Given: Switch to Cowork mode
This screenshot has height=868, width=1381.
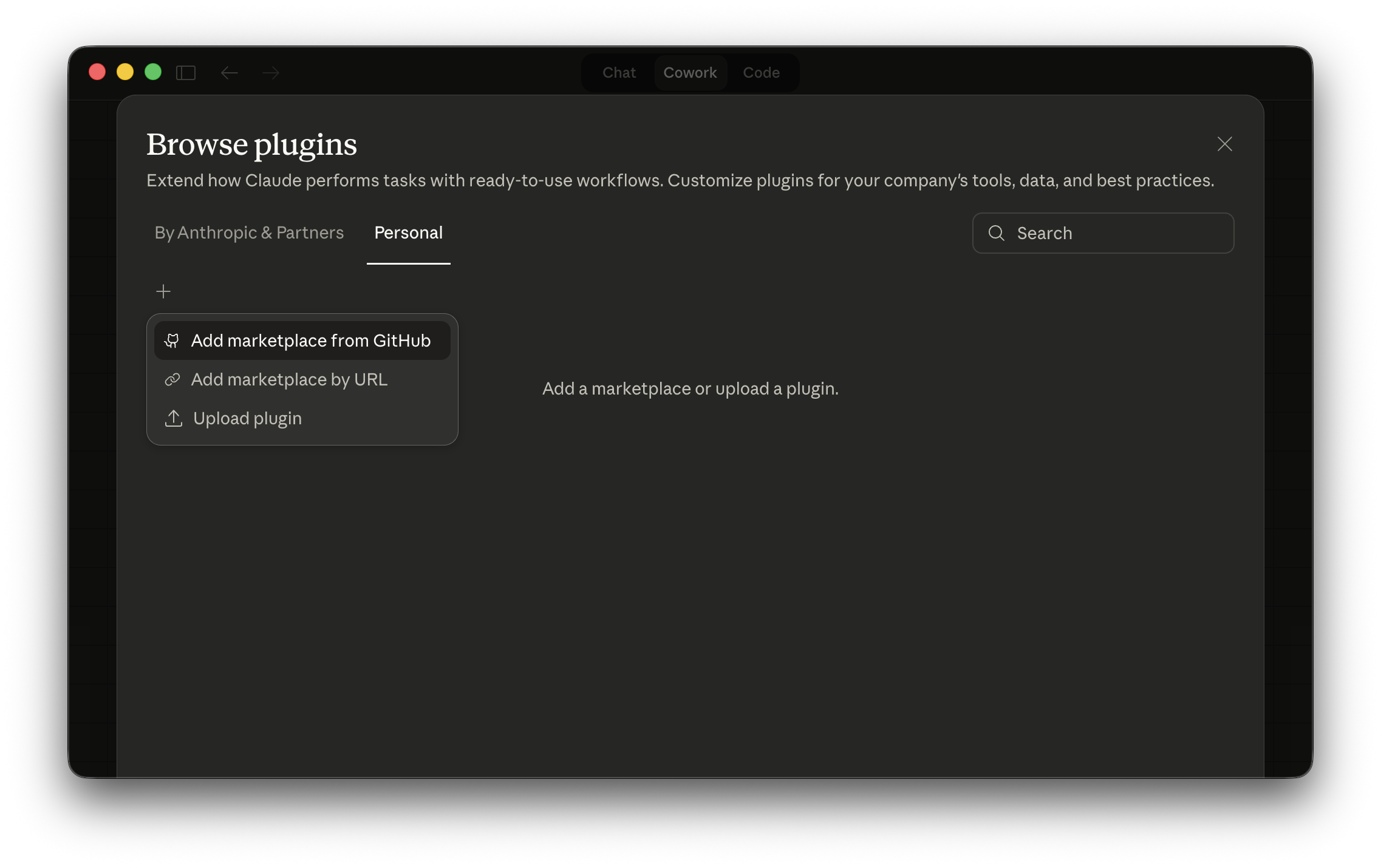Looking at the screenshot, I should point(690,72).
